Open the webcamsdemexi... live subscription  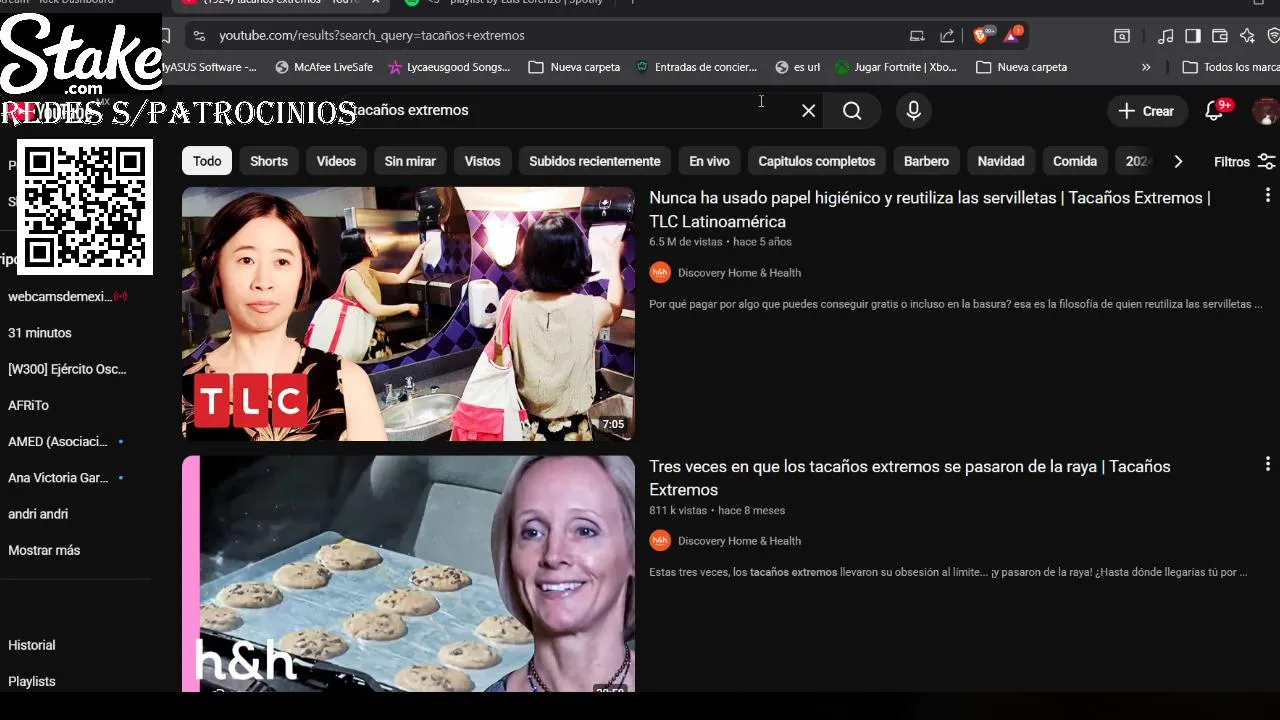68,296
